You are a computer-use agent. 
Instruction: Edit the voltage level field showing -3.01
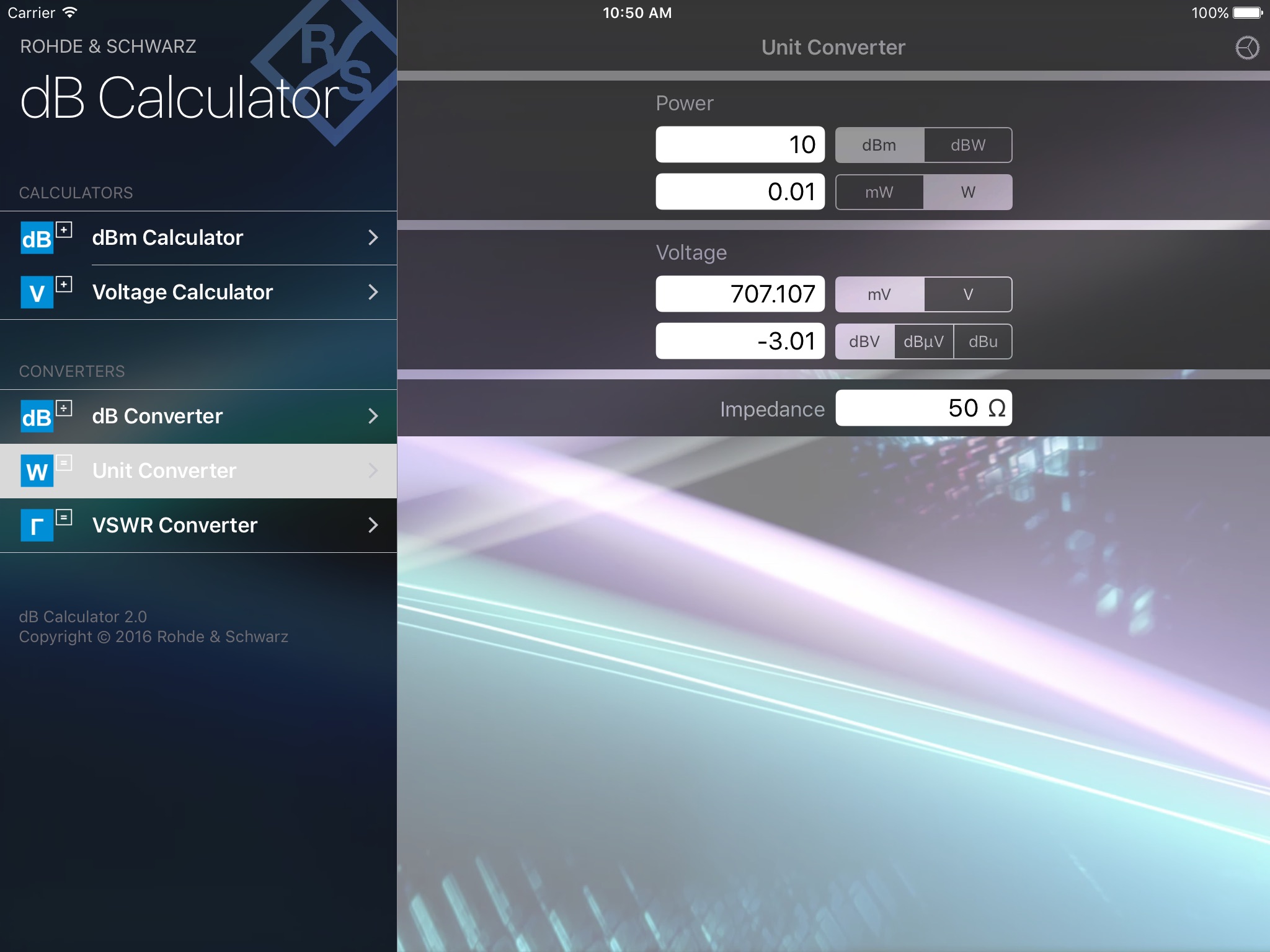pyautogui.click(x=740, y=342)
